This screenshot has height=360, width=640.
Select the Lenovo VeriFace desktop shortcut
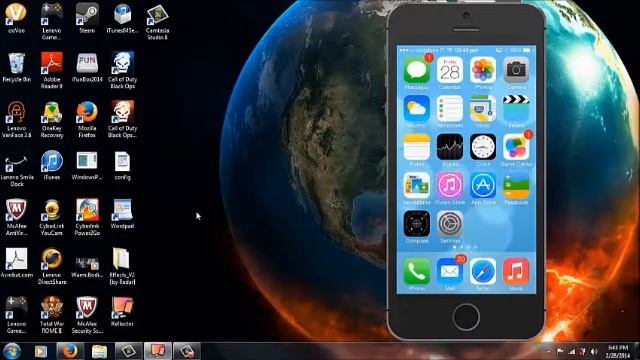pos(16,119)
